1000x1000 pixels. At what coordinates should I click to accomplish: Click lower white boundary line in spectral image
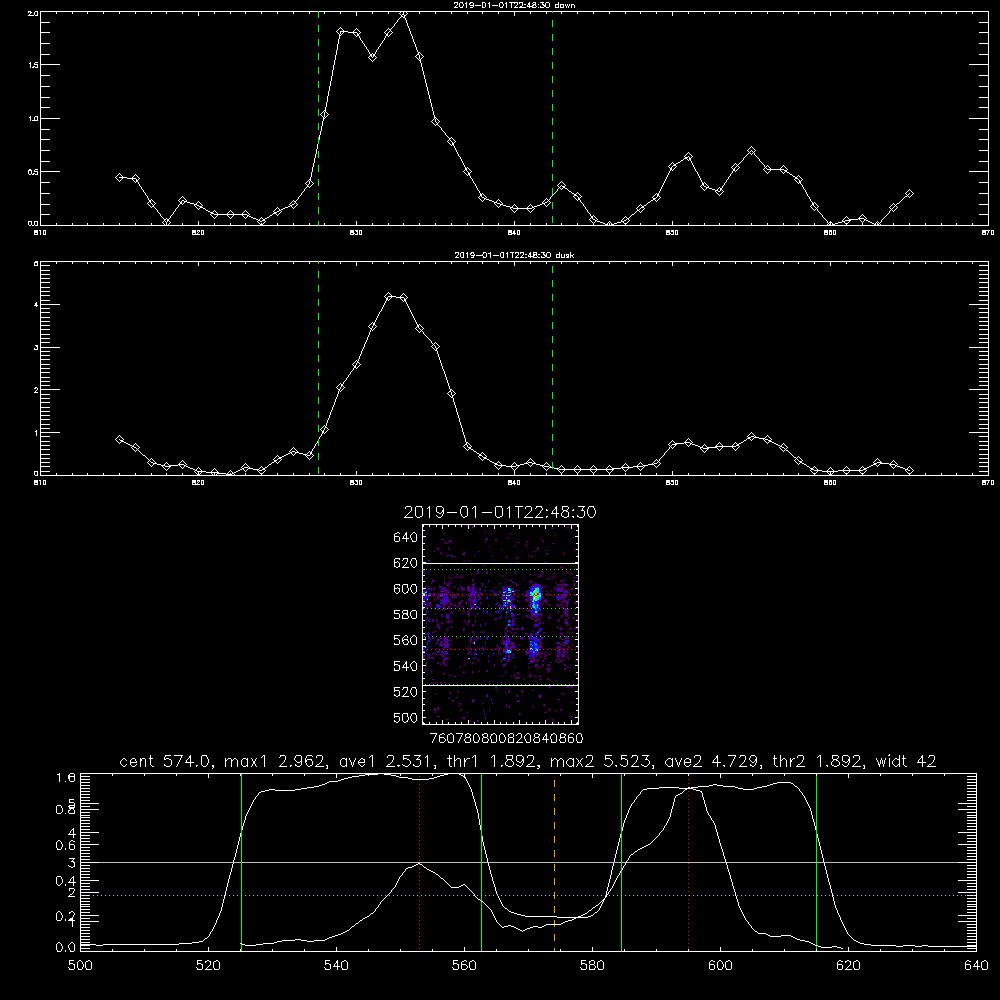click(501, 685)
